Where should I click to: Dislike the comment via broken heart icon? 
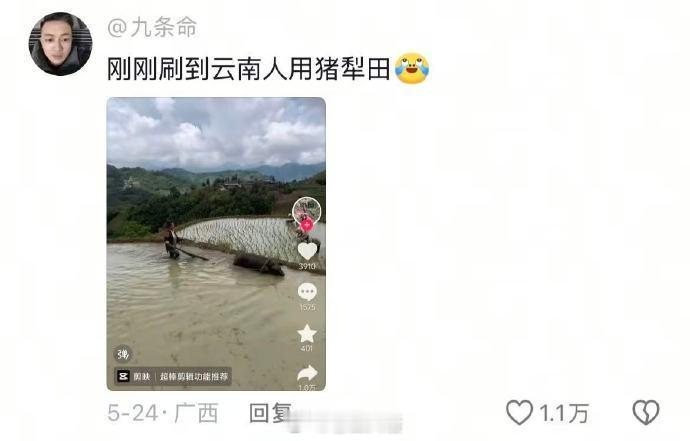(x=646, y=412)
